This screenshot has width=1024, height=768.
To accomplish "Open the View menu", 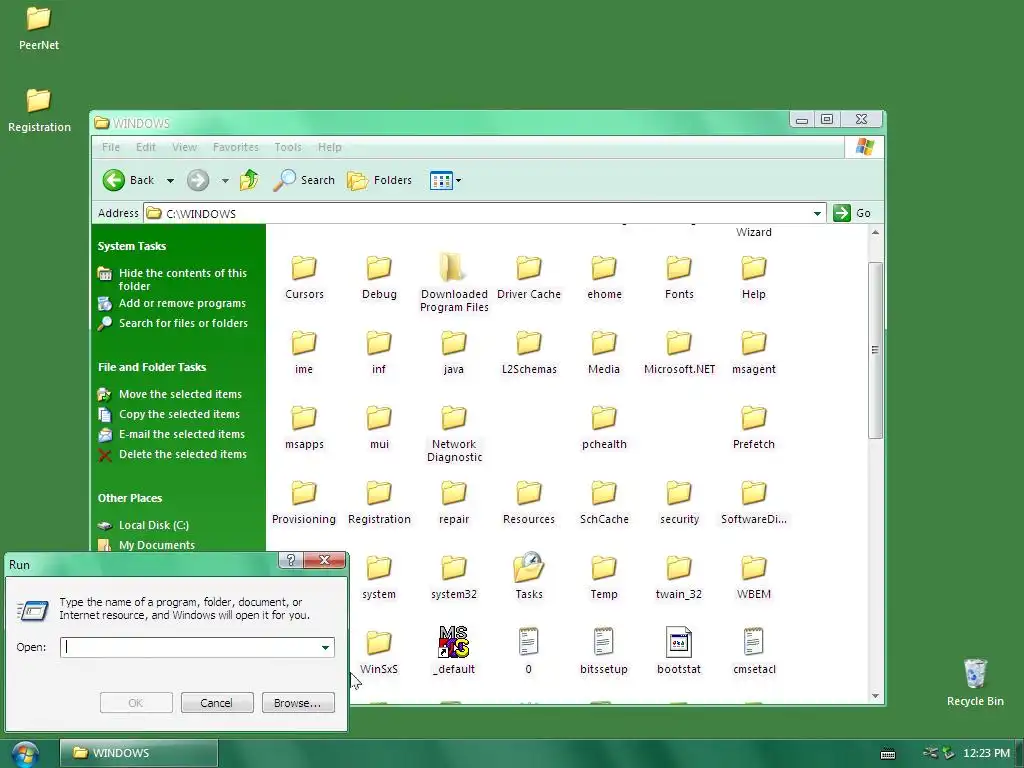I will pos(184,147).
